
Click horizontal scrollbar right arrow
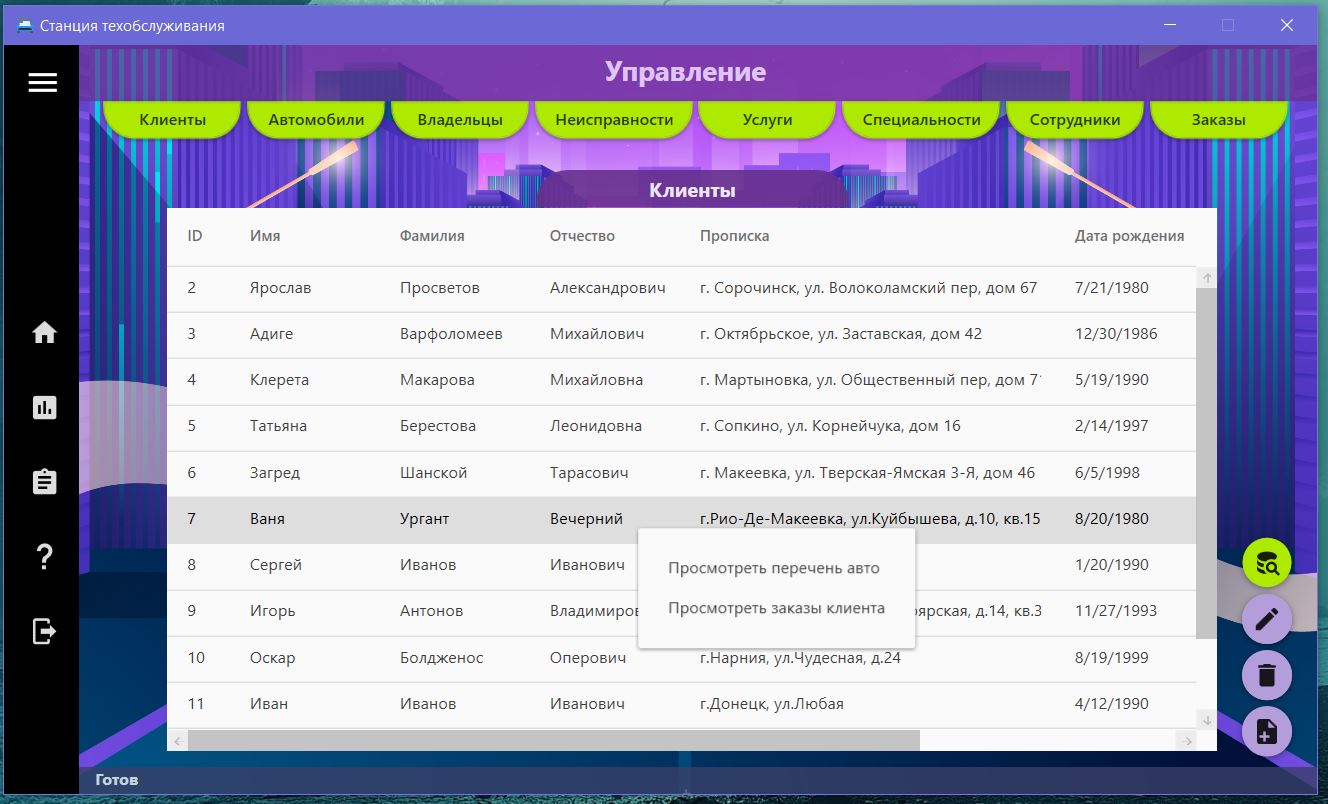1187,740
